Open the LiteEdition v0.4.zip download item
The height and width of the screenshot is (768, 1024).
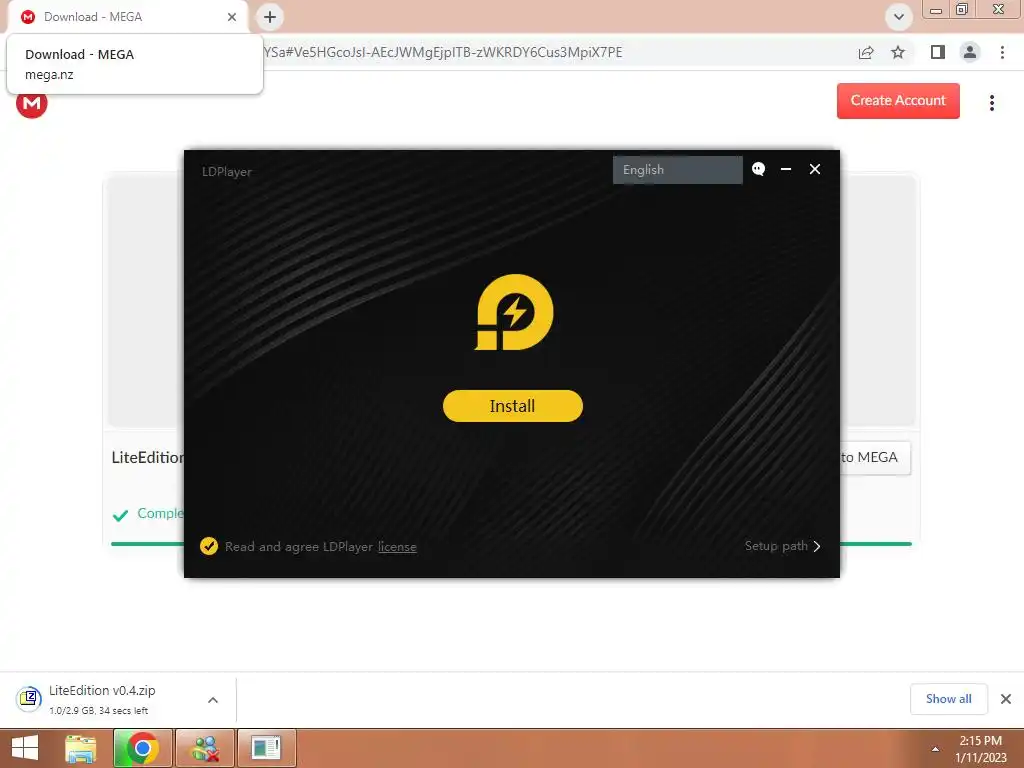tap(103, 699)
